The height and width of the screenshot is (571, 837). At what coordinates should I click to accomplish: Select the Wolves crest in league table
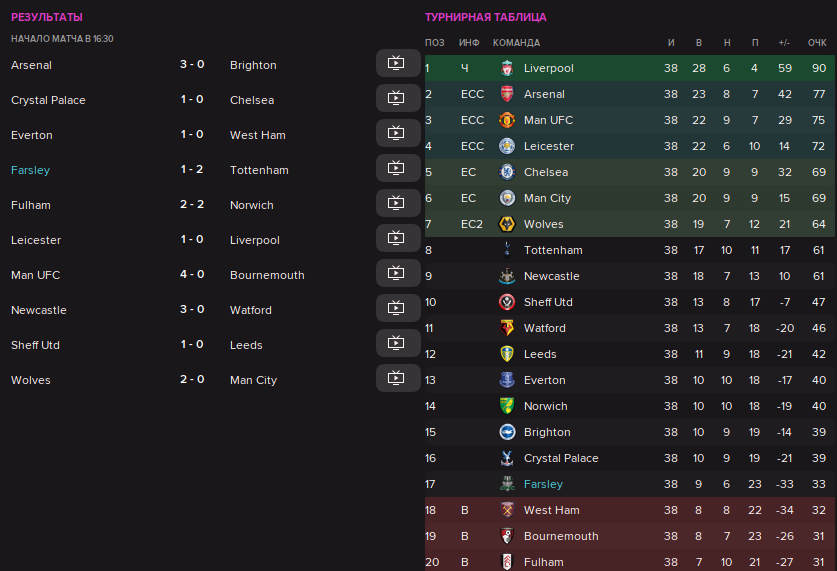point(507,224)
